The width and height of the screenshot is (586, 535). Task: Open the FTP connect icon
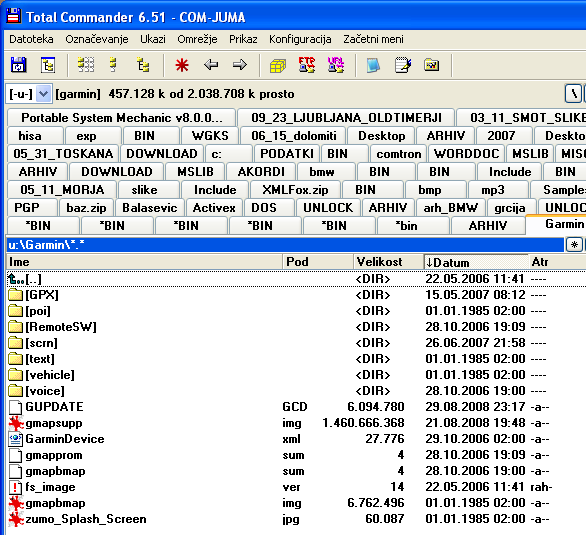tap(307, 65)
